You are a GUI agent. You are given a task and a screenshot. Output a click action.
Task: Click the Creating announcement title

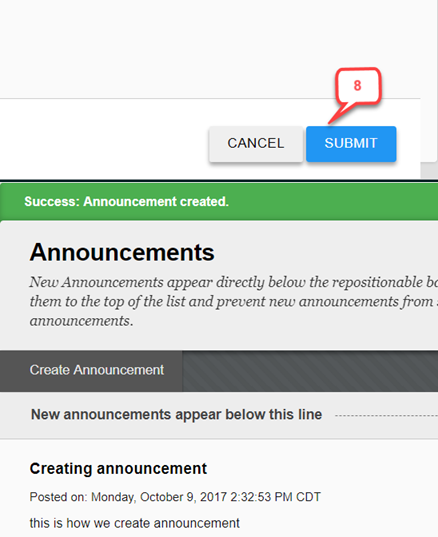point(118,469)
